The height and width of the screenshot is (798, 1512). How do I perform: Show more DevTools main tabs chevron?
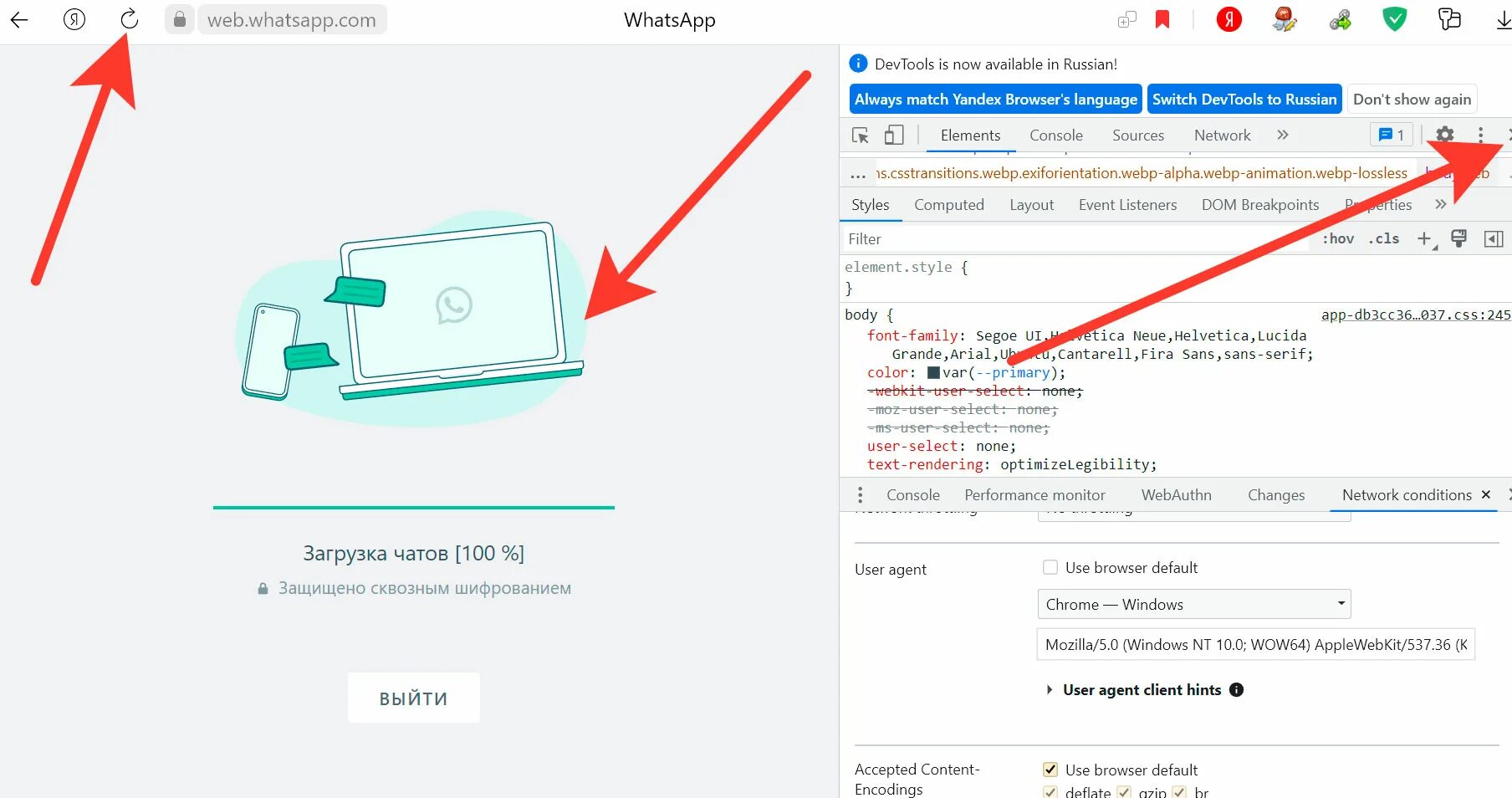[1283, 135]
